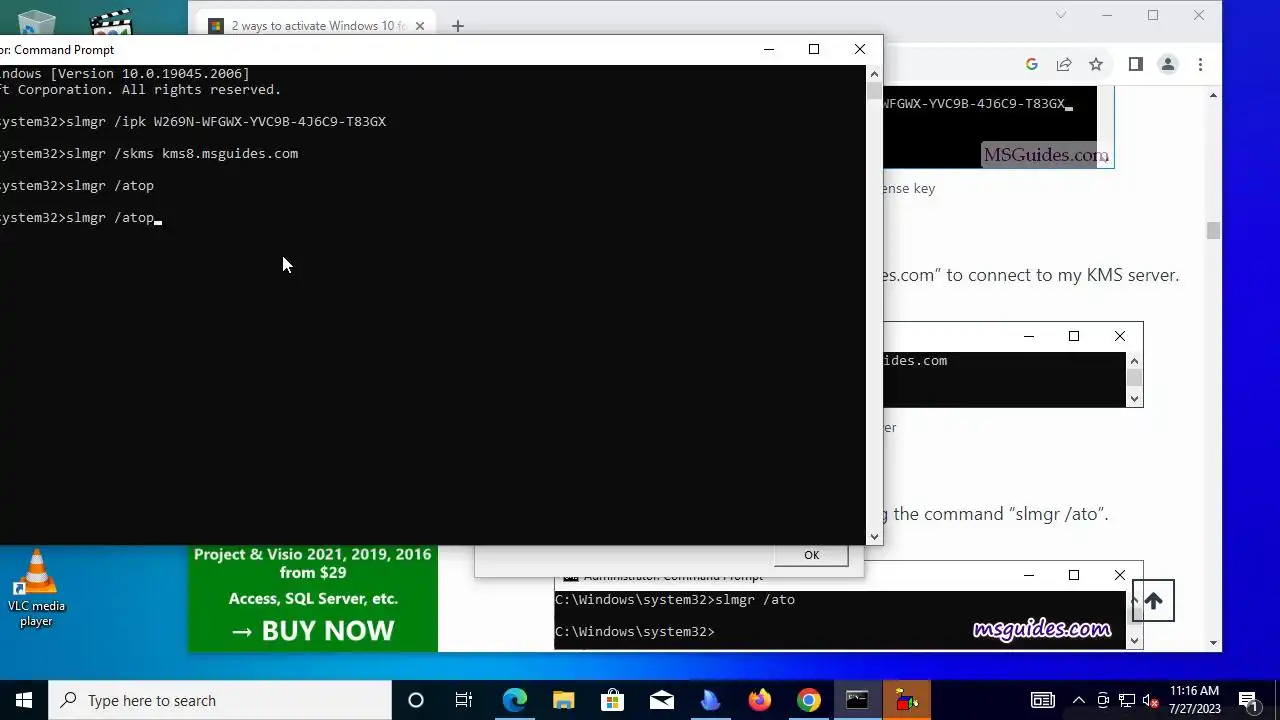The image size is (1280, 720).
Task: Click the 'slmgr /ipk' license key line
Action: pyautogui.click(x=226, y=121)
